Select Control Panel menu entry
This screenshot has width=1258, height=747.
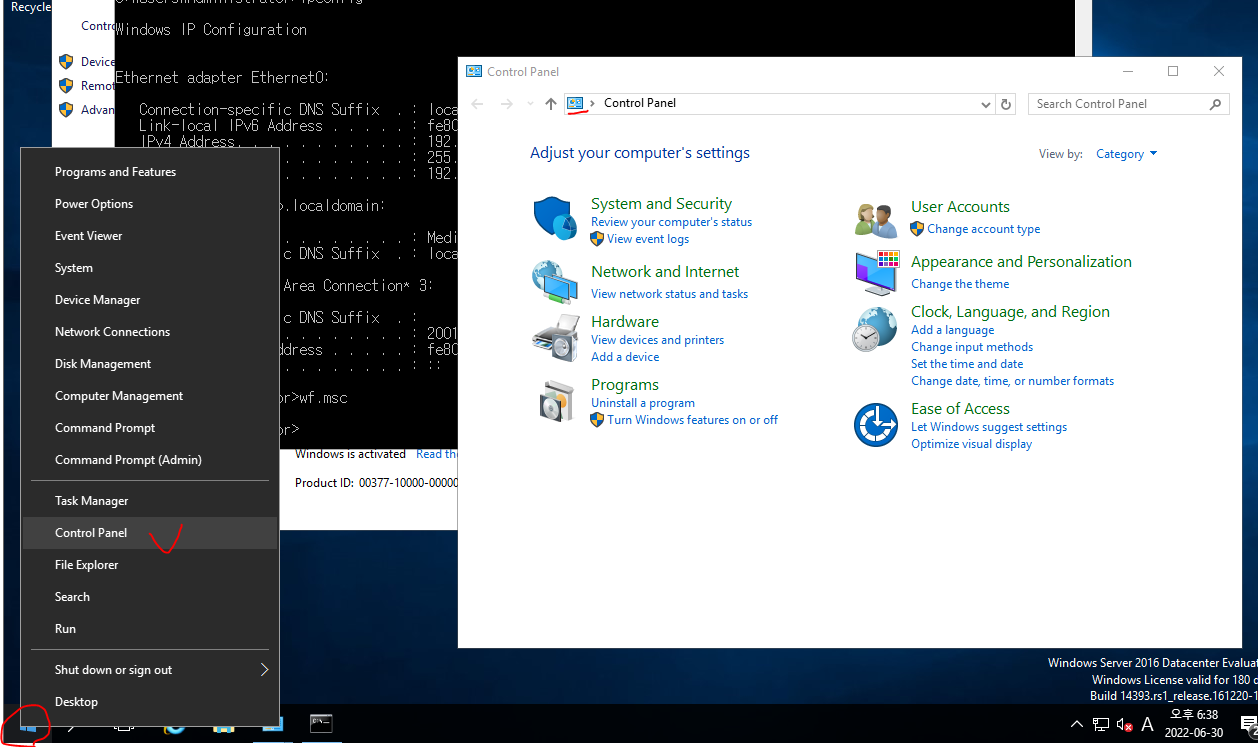(150, 533)
